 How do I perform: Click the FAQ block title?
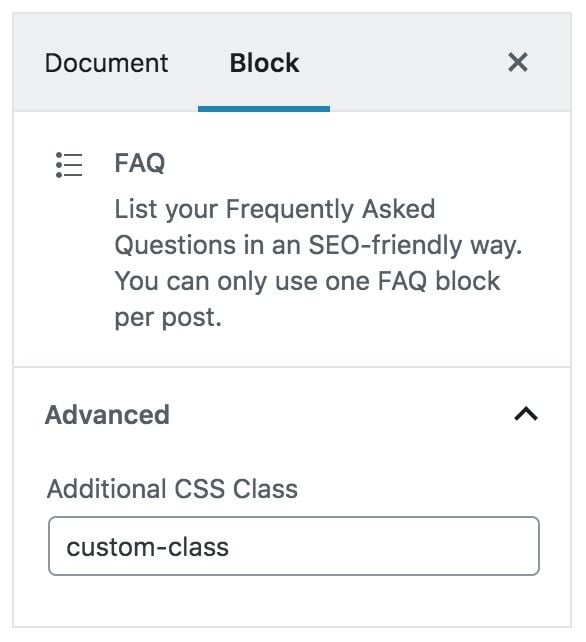point(140,163)
